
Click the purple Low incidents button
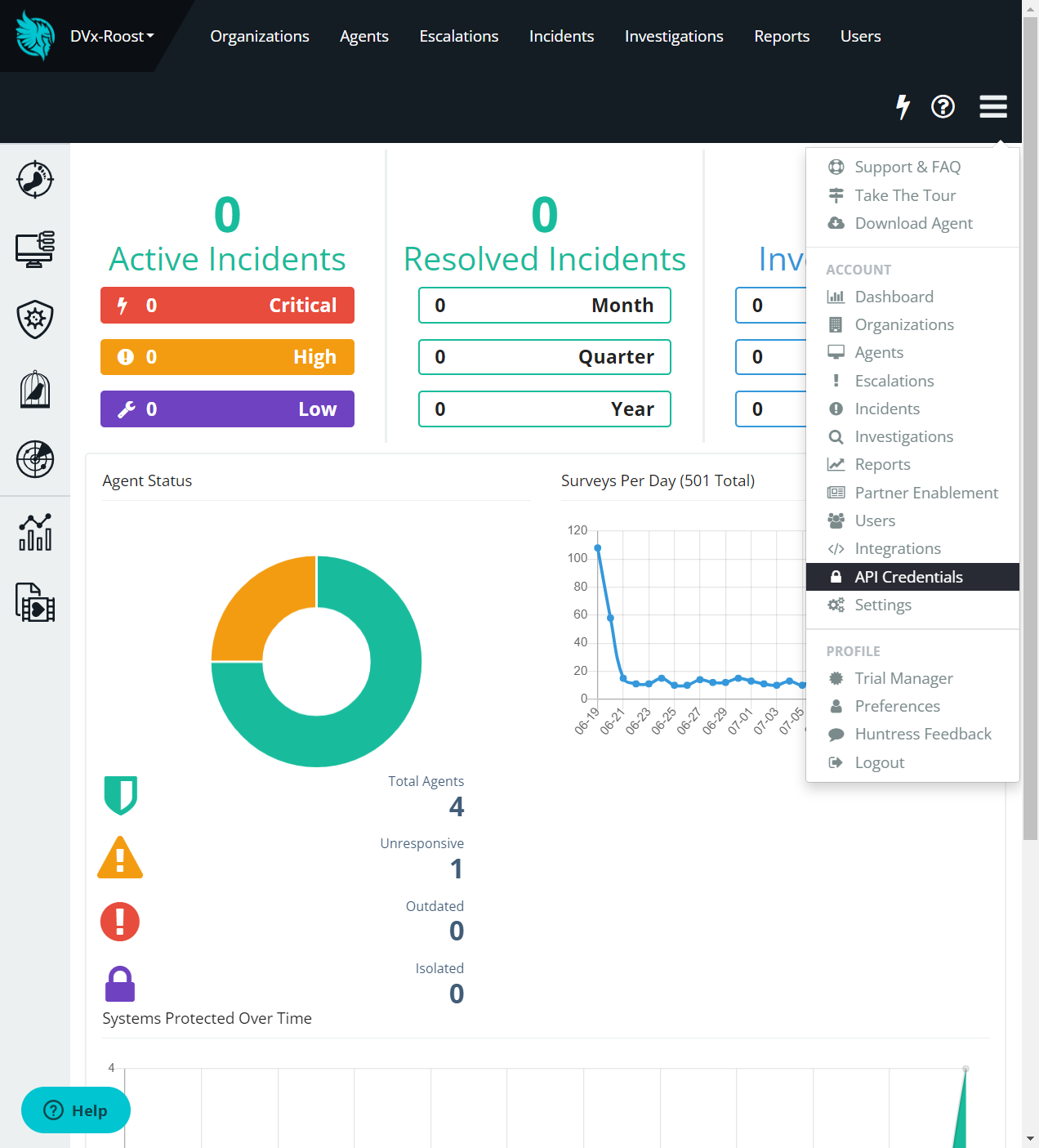tap(227, 409)
